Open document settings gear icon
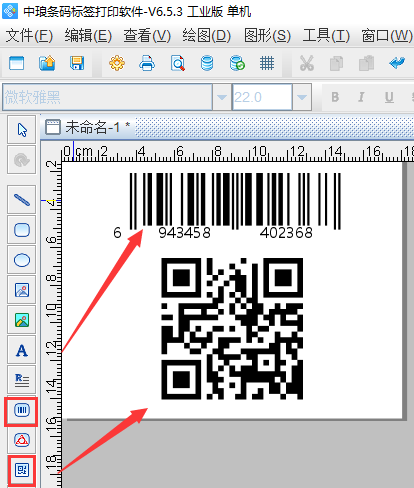Screen dimensions: 414x488 click(x=117, y=63)
